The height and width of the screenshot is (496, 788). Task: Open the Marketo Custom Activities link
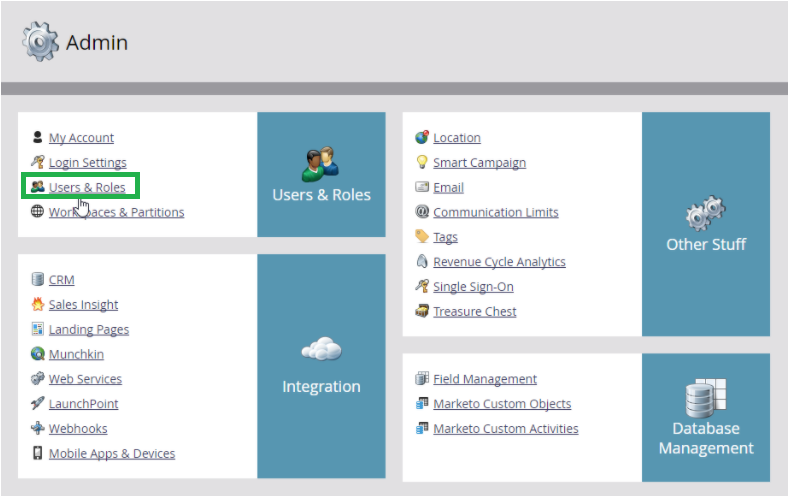click(506, 429)
